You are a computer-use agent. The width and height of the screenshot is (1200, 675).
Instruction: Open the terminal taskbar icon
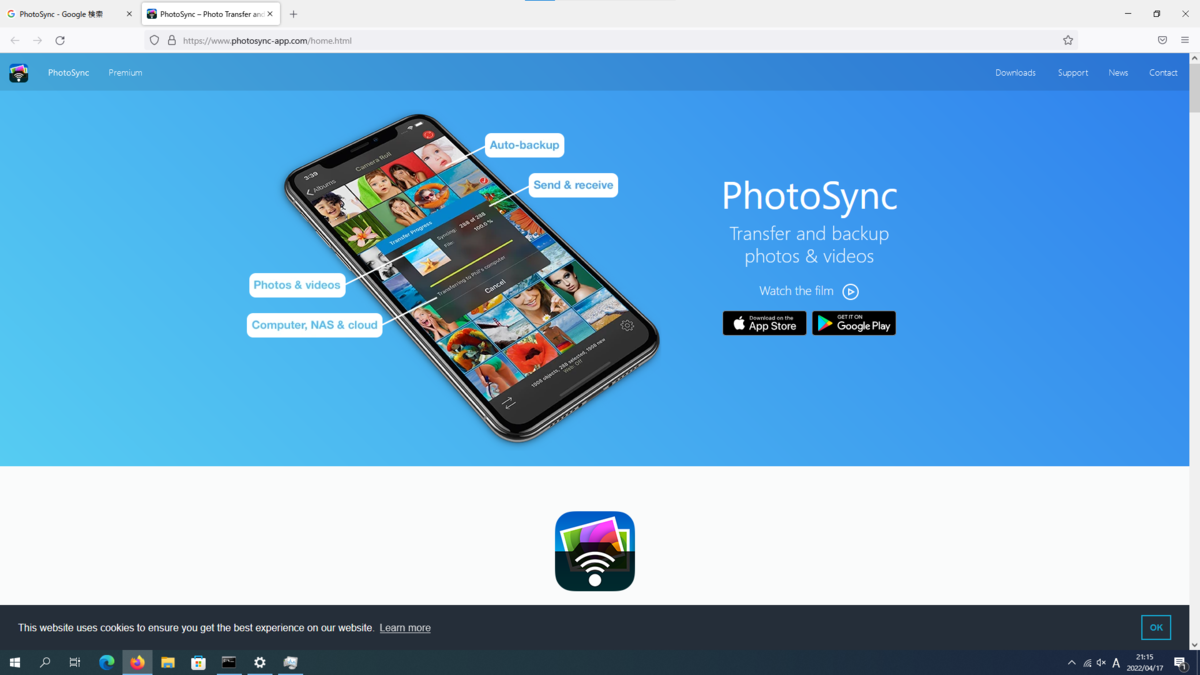pyautogui.click(x=229, y=663)
